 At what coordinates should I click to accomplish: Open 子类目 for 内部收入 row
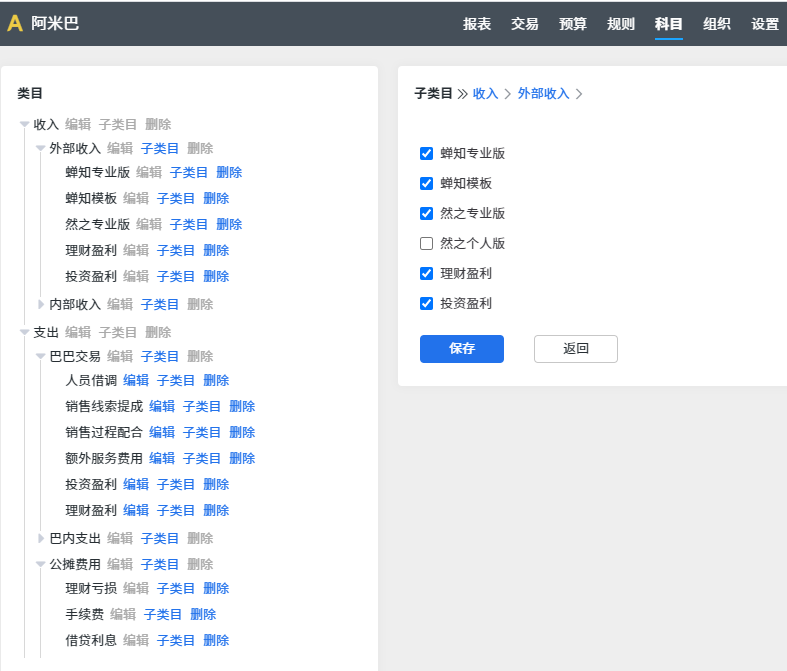click(160, 305)
